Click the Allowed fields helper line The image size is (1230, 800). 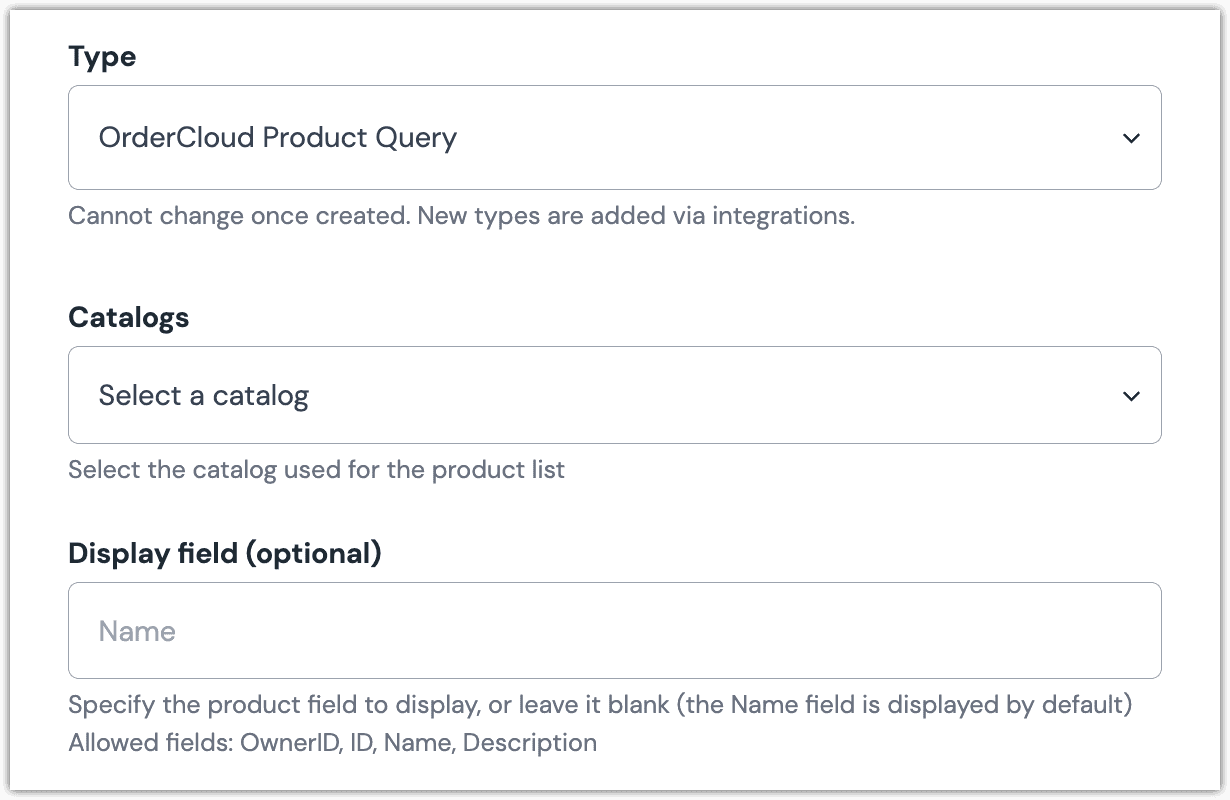point(332,743)
